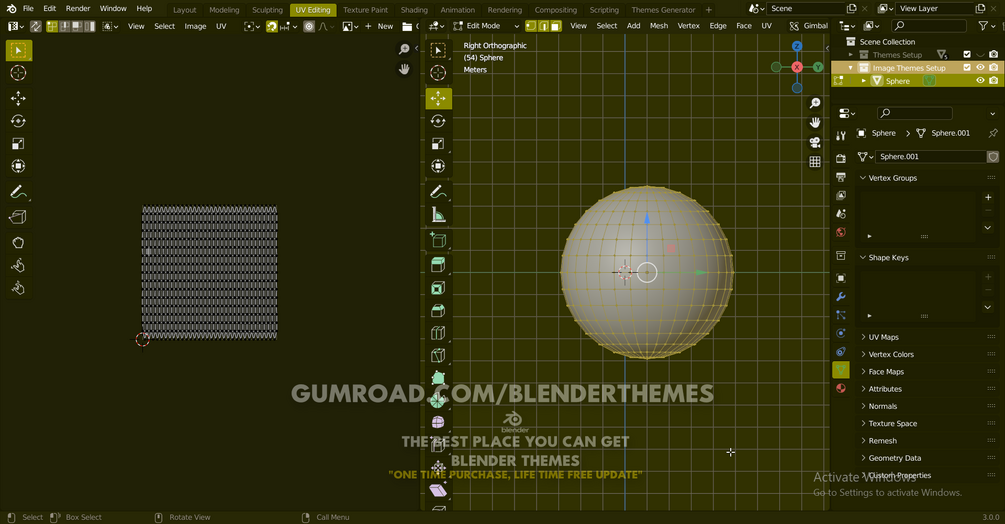Open the Modifier properties wrench tab

pyautogui.click(x=841, y=297)
